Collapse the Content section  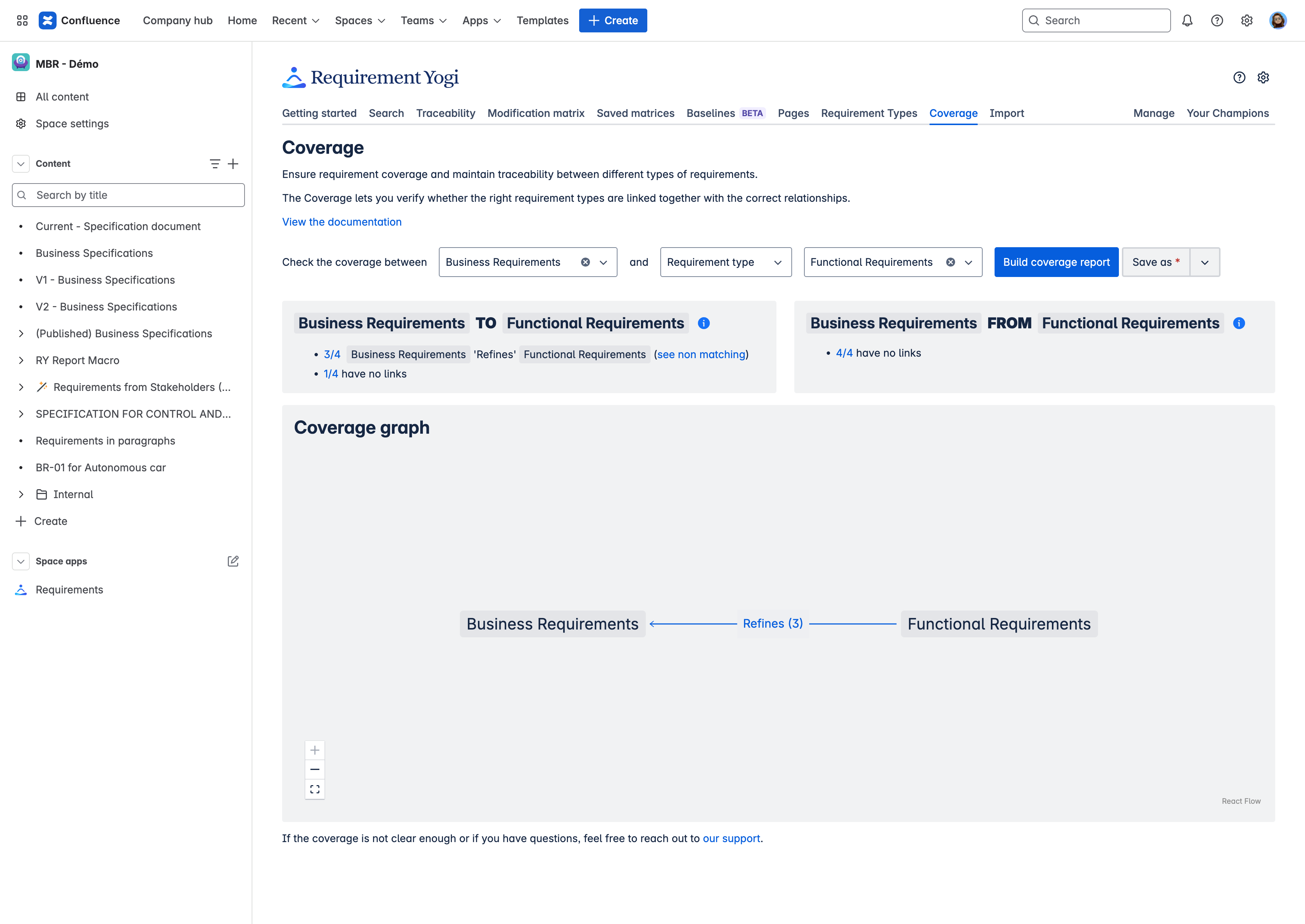point(20,164)
